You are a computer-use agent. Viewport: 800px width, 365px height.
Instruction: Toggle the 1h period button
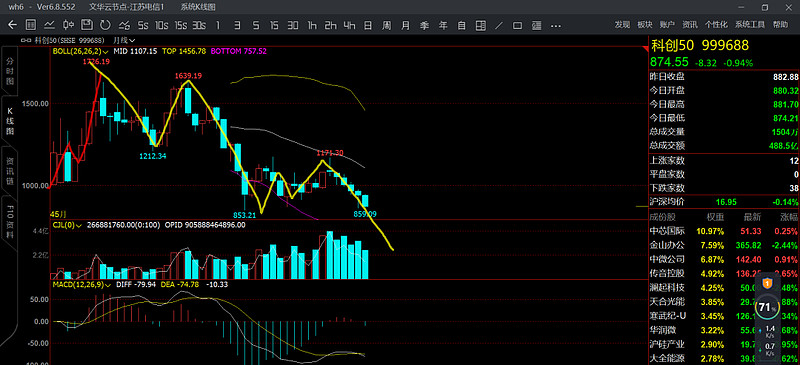312,25
